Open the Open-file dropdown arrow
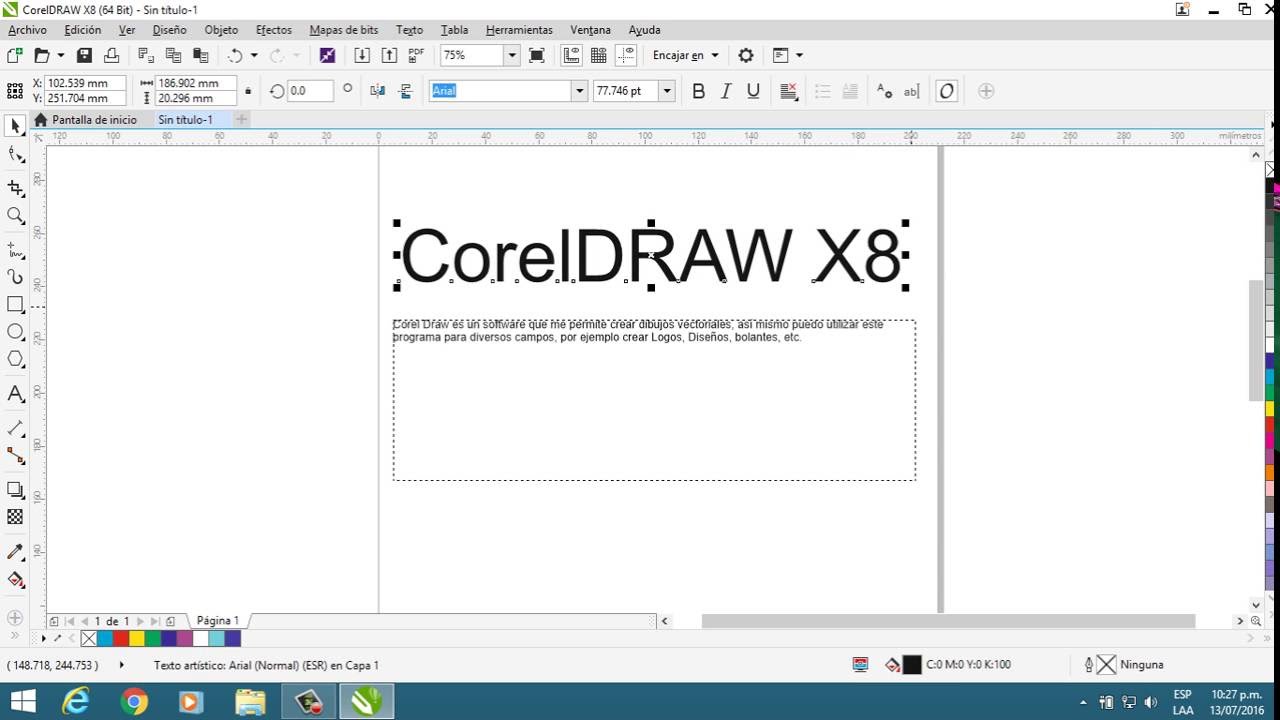 point(61,55)
